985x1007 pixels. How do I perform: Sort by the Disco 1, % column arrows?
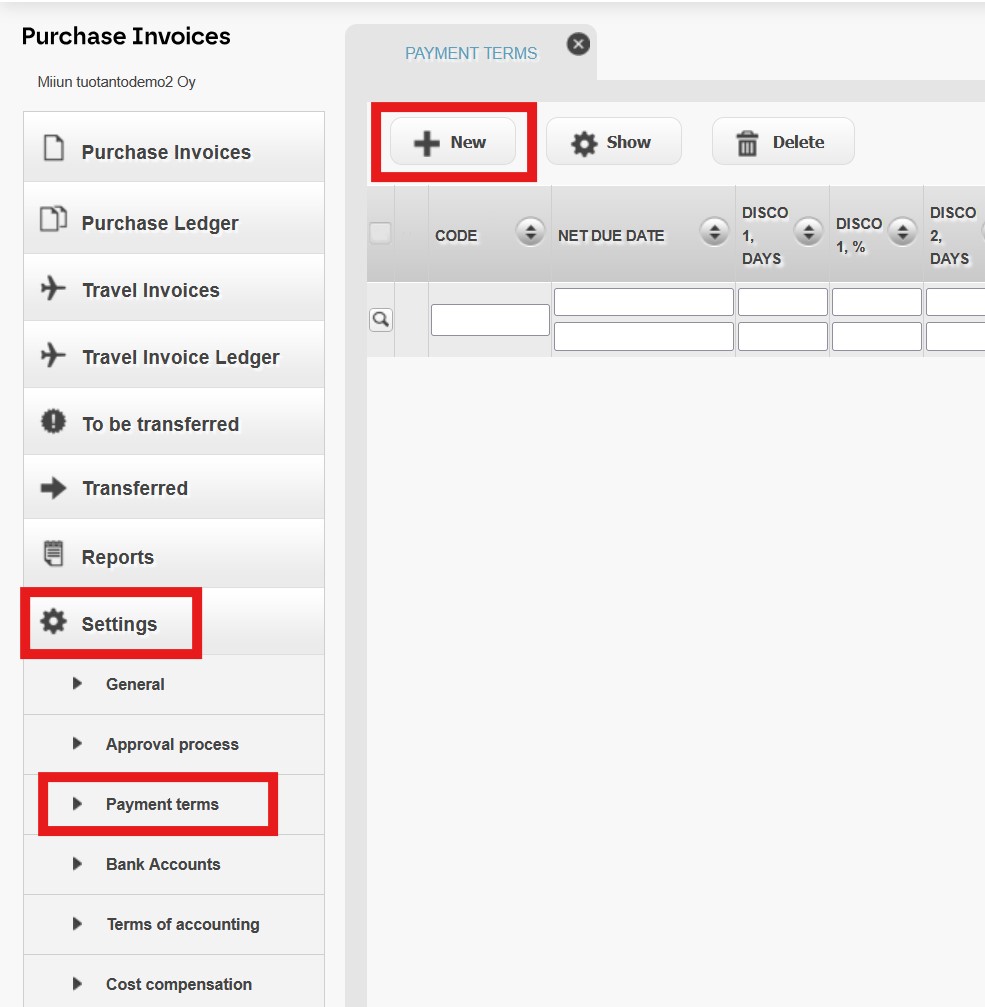902,232
